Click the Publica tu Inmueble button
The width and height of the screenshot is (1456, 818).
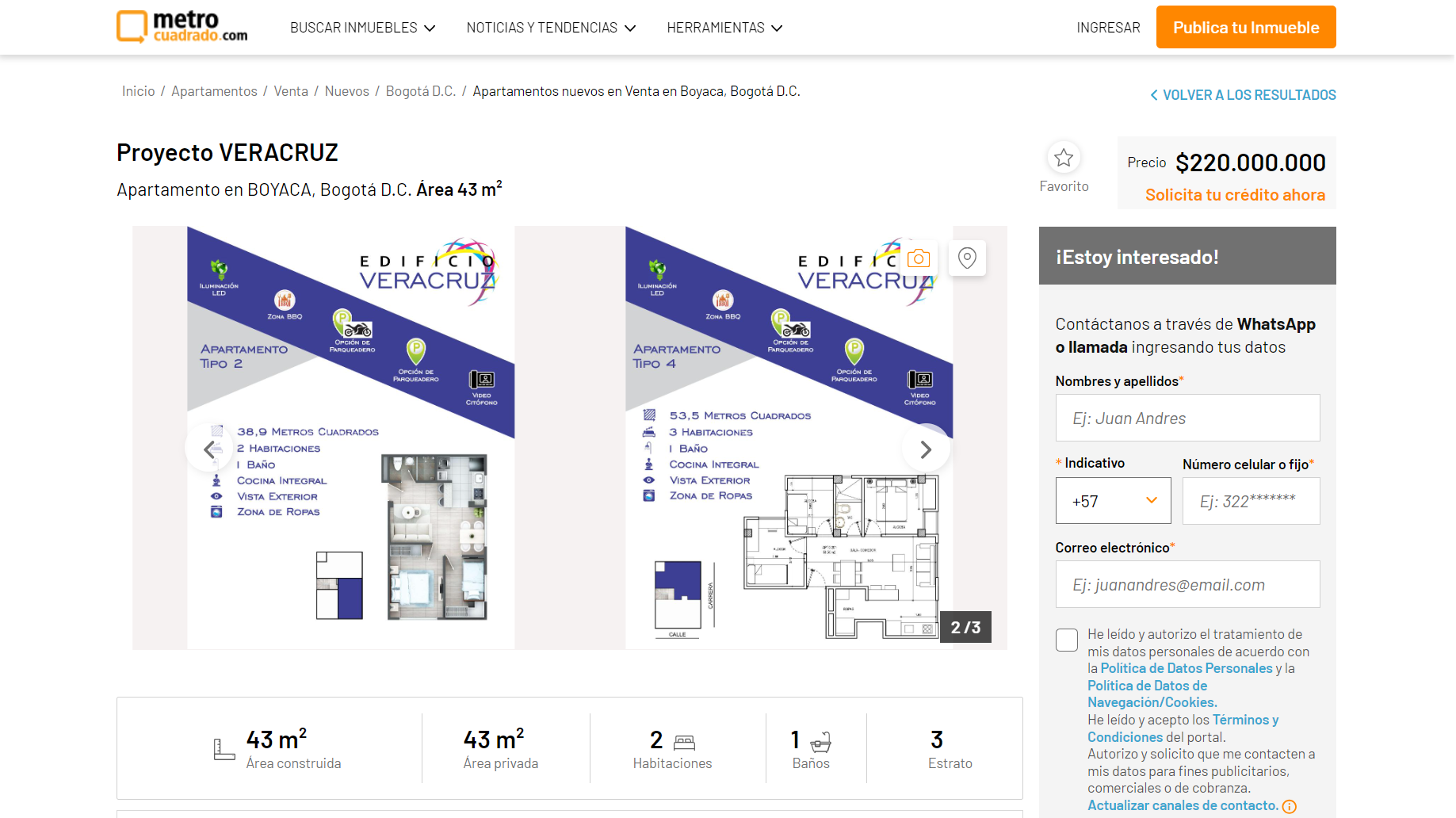[x=1246, y=27]
